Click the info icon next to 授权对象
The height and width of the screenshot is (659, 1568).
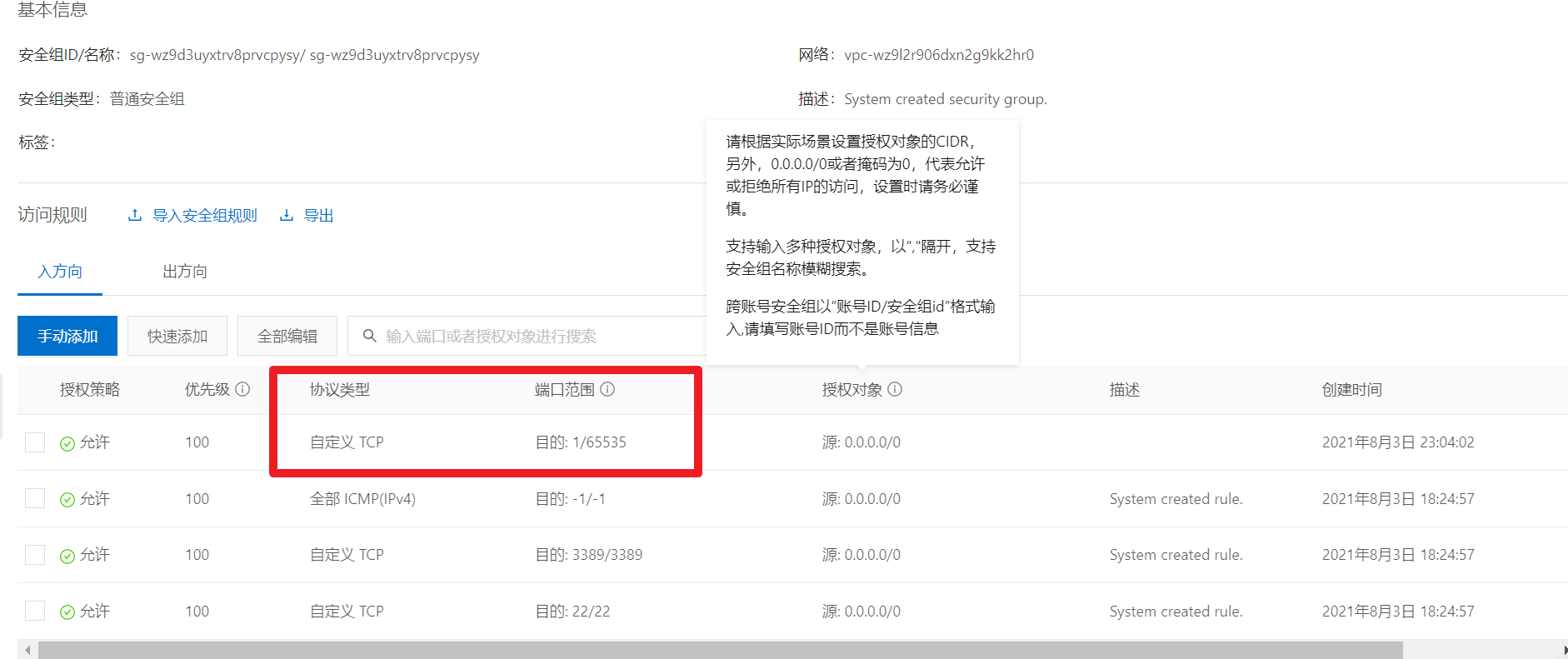pos(895,389)
